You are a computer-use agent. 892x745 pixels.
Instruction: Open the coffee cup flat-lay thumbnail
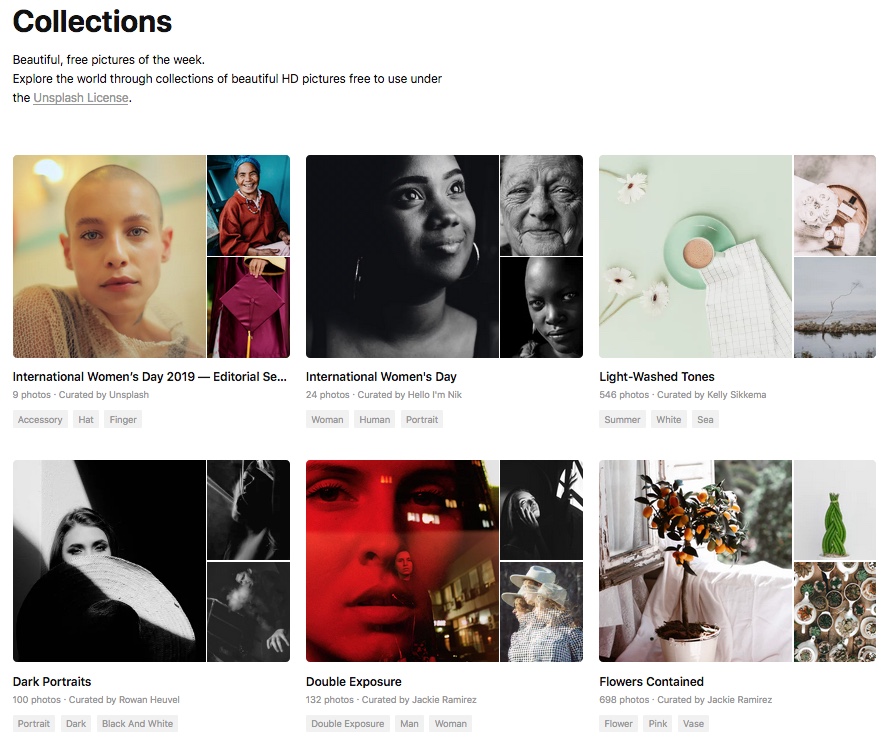(695, 256)
